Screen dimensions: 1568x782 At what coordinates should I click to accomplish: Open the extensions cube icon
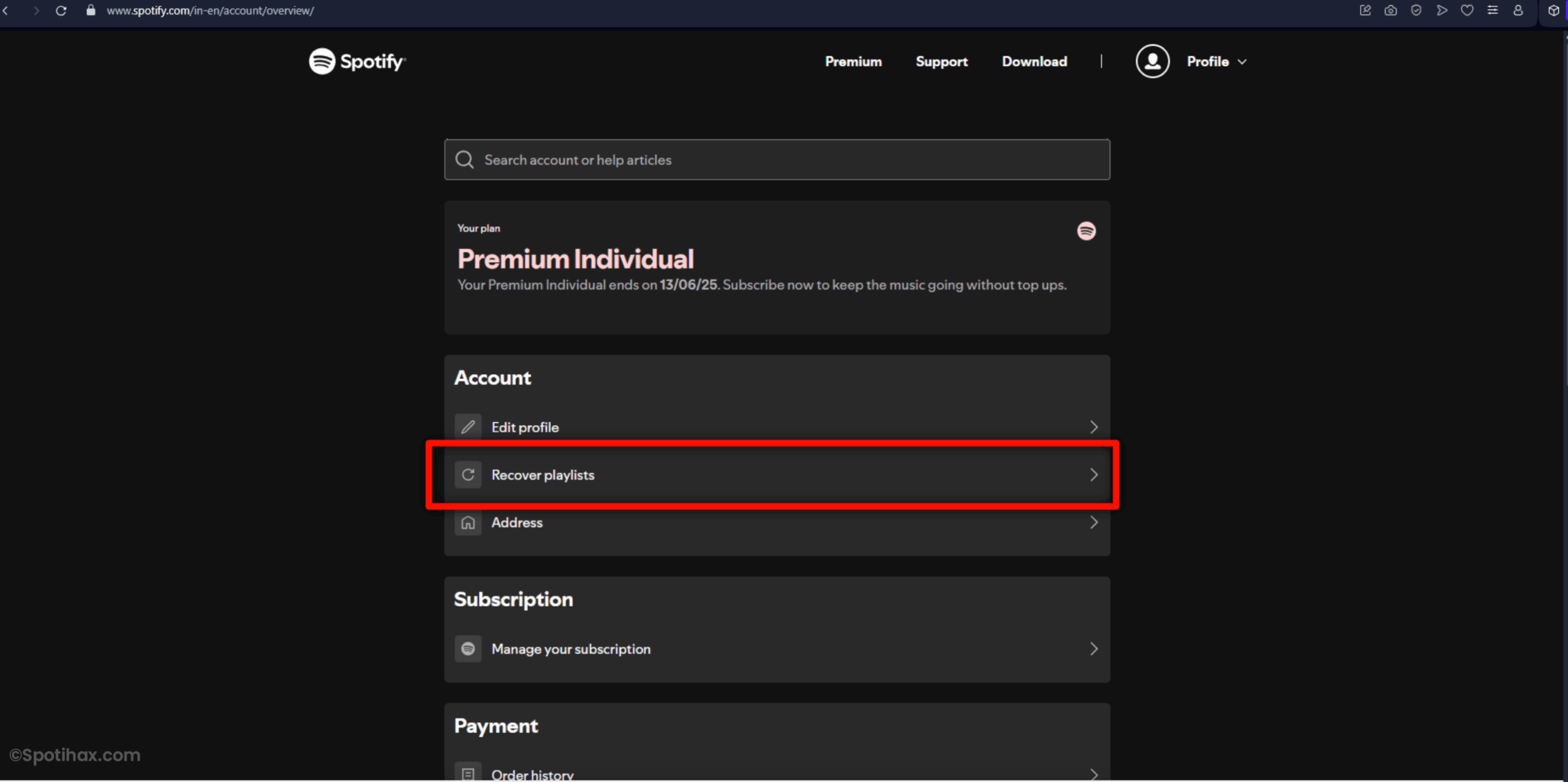(x=1553, y=10)
